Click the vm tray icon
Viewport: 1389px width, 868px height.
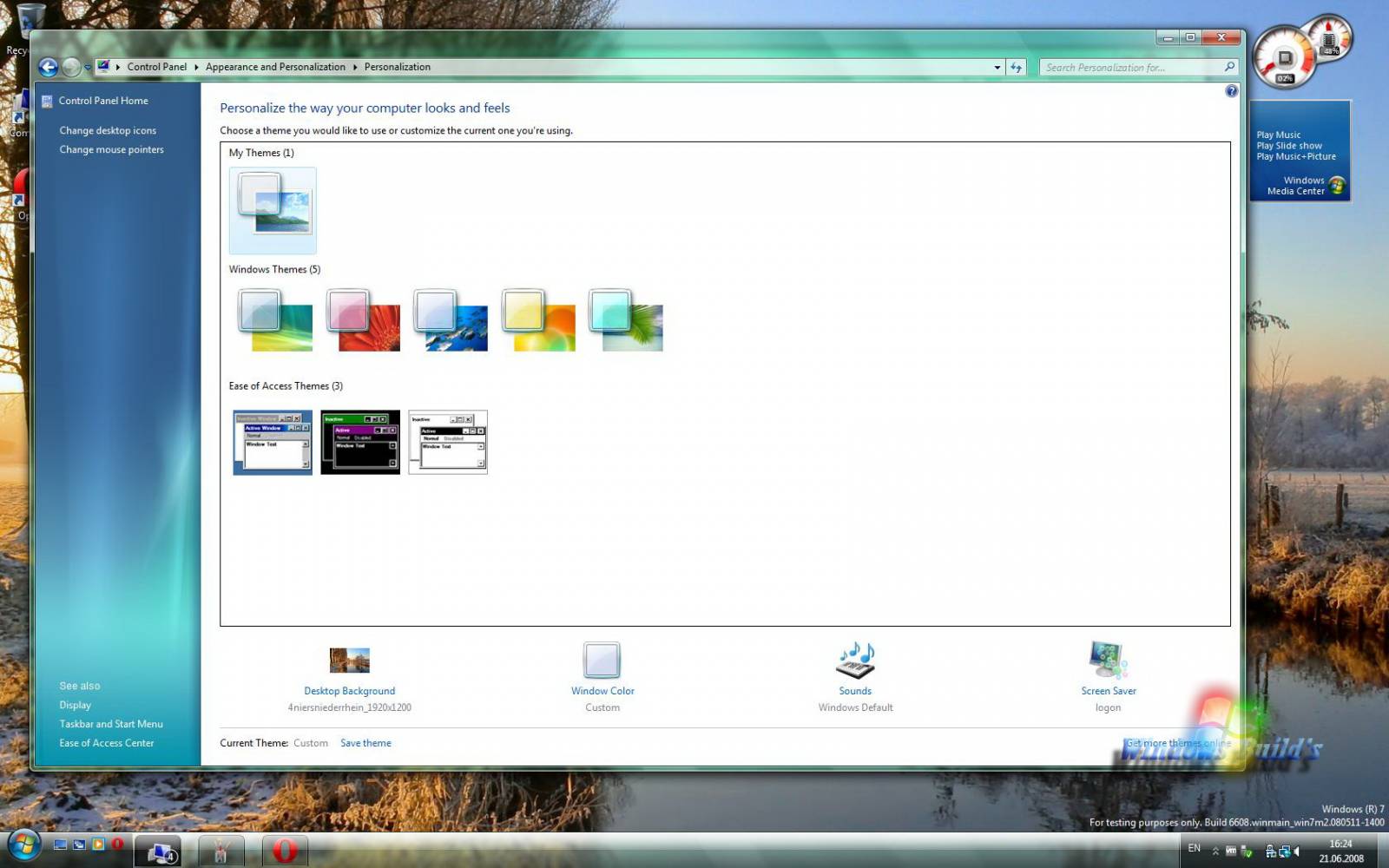pyautogui.click(x=1231, y=852)
